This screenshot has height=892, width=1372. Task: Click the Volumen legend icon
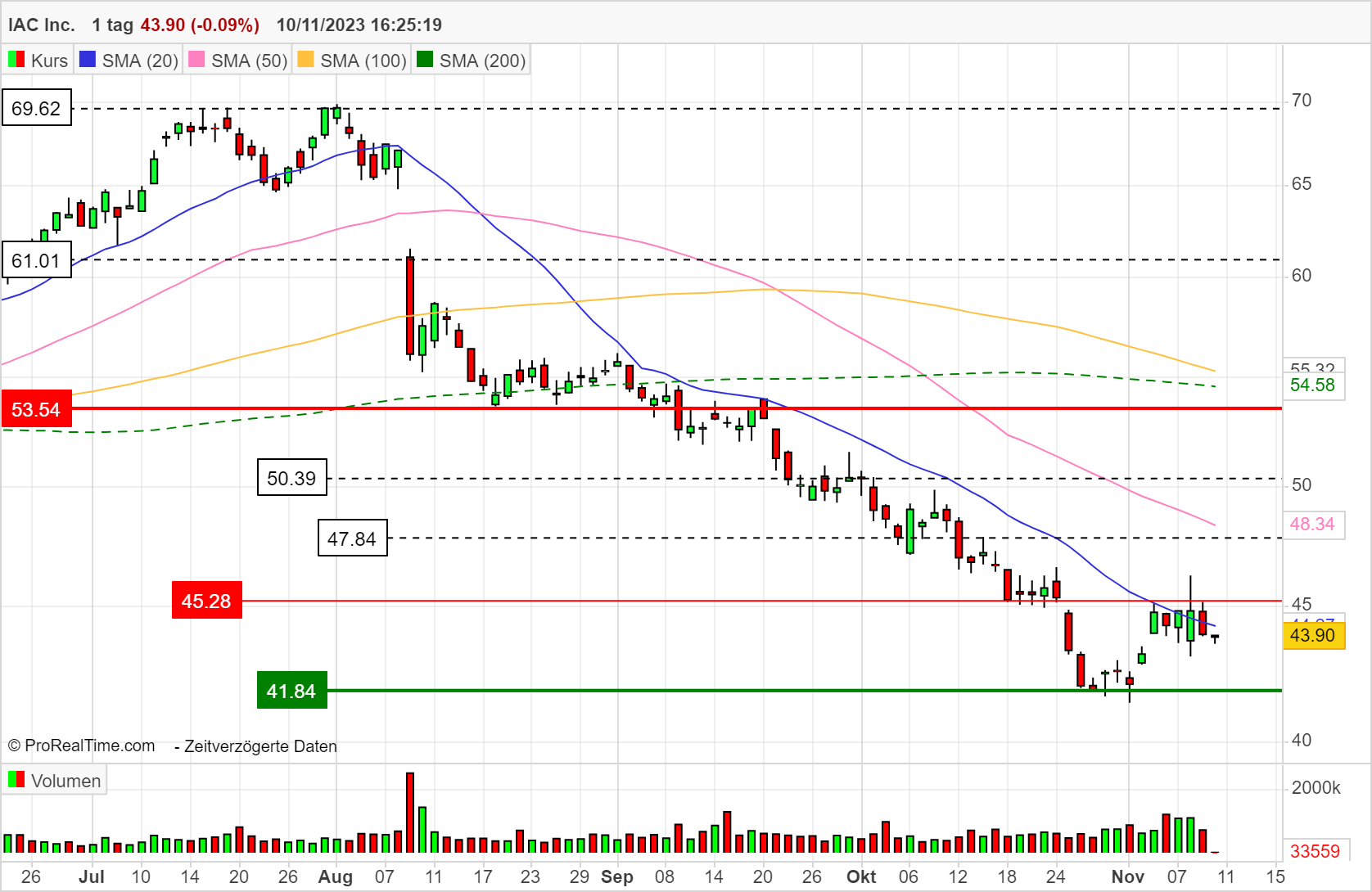16,780
